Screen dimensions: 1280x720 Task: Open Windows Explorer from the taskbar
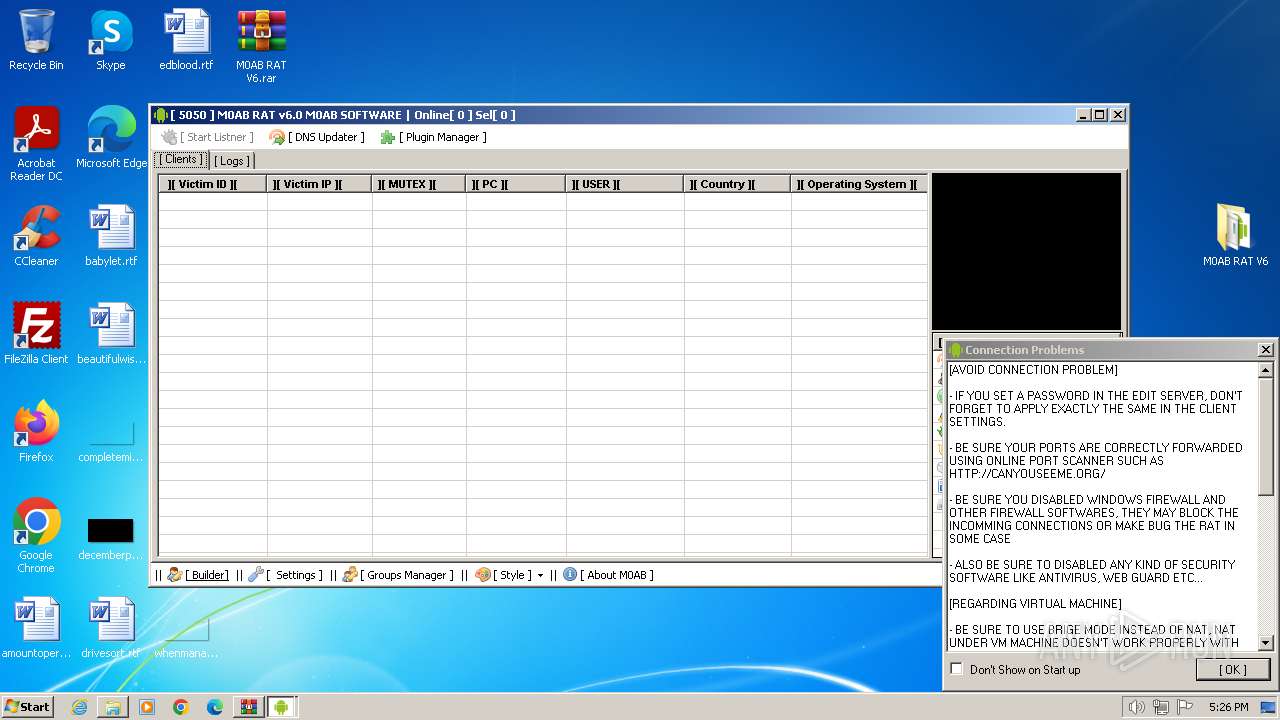click(113, 707)
